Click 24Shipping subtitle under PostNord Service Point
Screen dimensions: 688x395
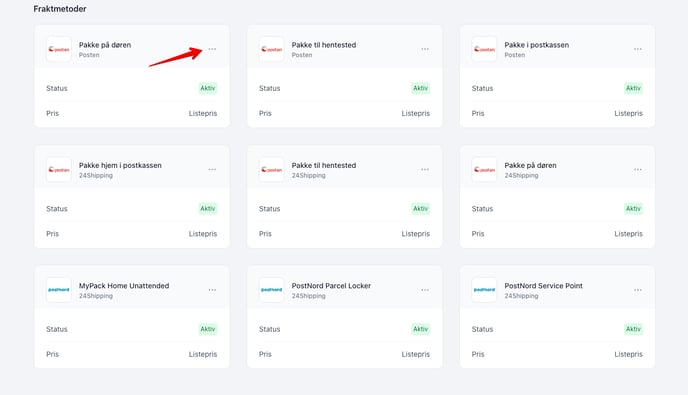(521, 296)
